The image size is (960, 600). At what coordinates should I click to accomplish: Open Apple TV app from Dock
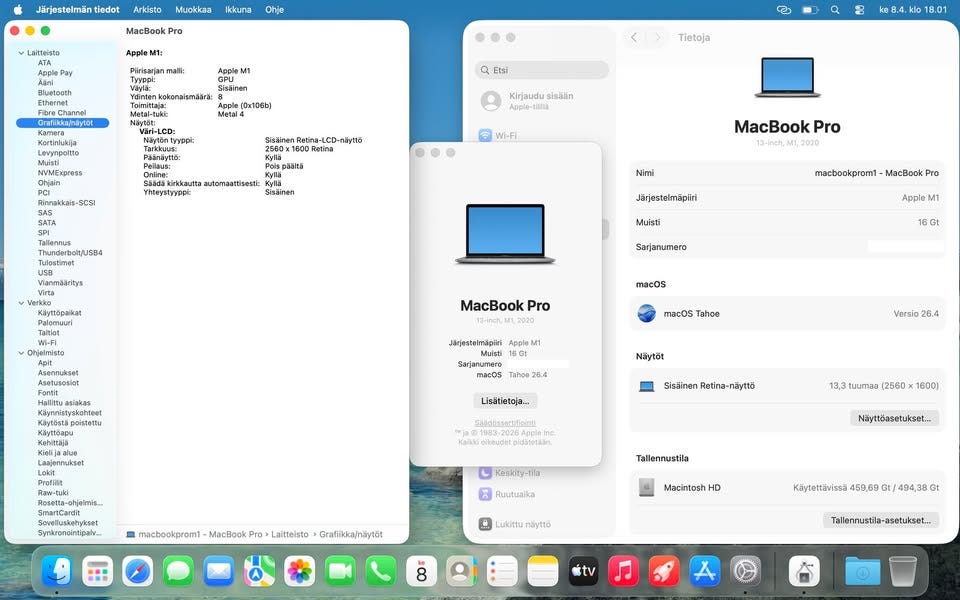click(583, 571)
